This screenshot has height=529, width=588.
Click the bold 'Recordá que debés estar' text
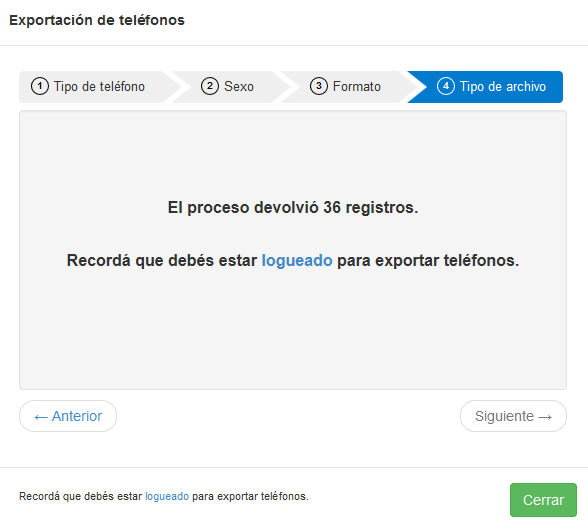(x=162, y=260)
